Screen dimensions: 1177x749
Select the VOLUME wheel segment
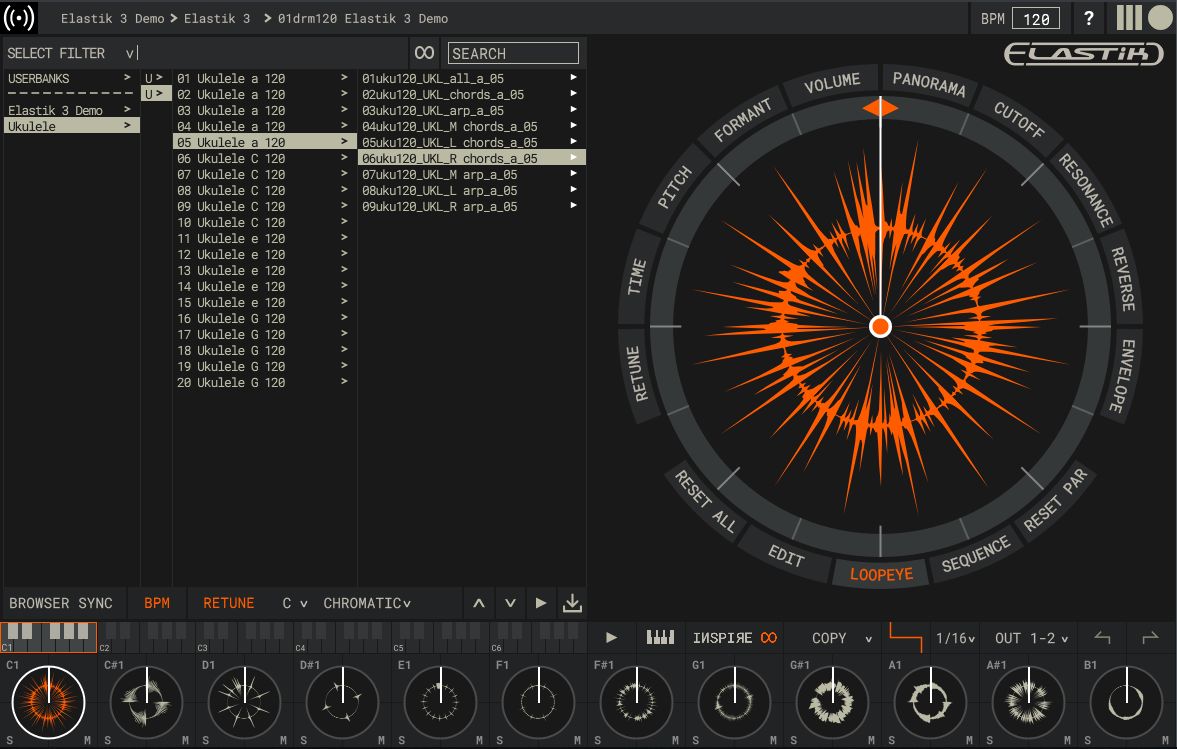click(832, 83)
